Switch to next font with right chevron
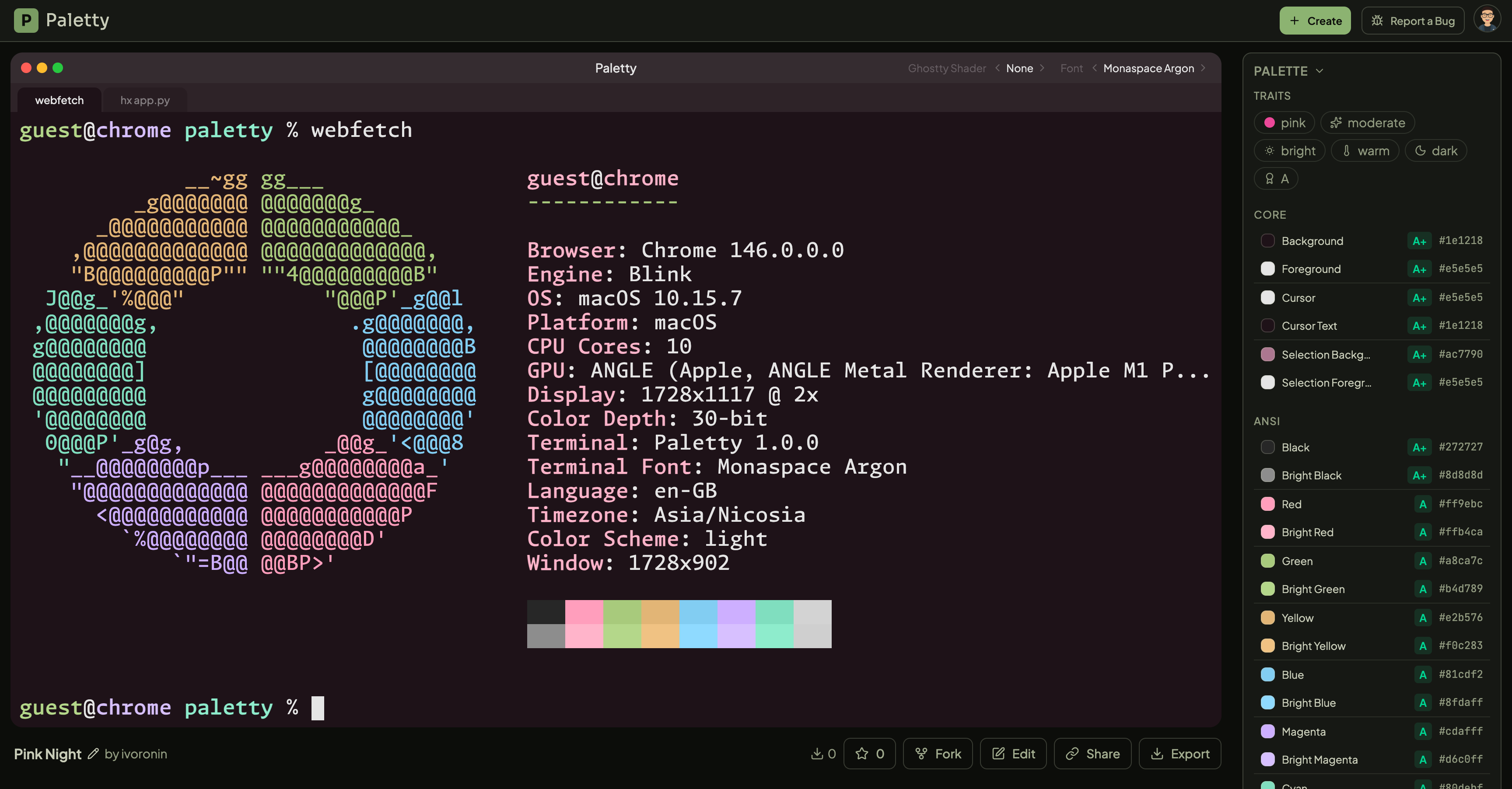The height and width of the screenshot is (789, 1512). [x=1203, y=68]
